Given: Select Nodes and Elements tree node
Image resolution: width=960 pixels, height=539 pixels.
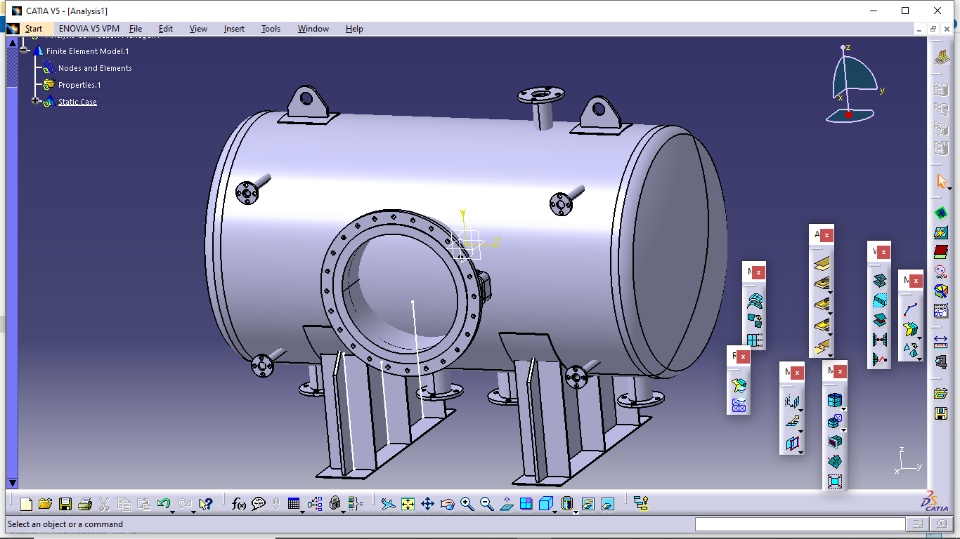Looking at the screenshot, I should (95, 68).
